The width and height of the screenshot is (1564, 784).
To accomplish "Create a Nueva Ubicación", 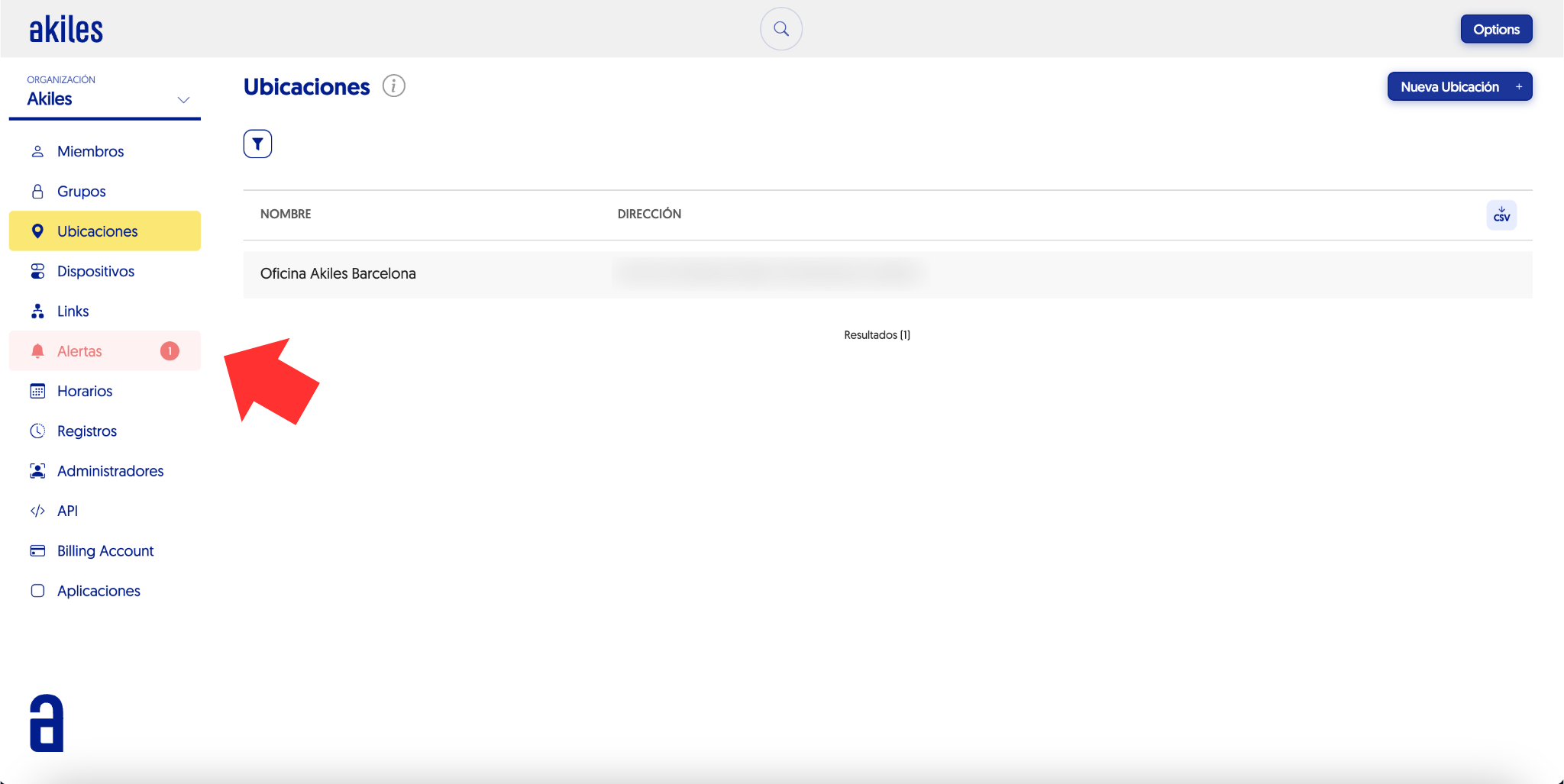I will coord(1459,87).
